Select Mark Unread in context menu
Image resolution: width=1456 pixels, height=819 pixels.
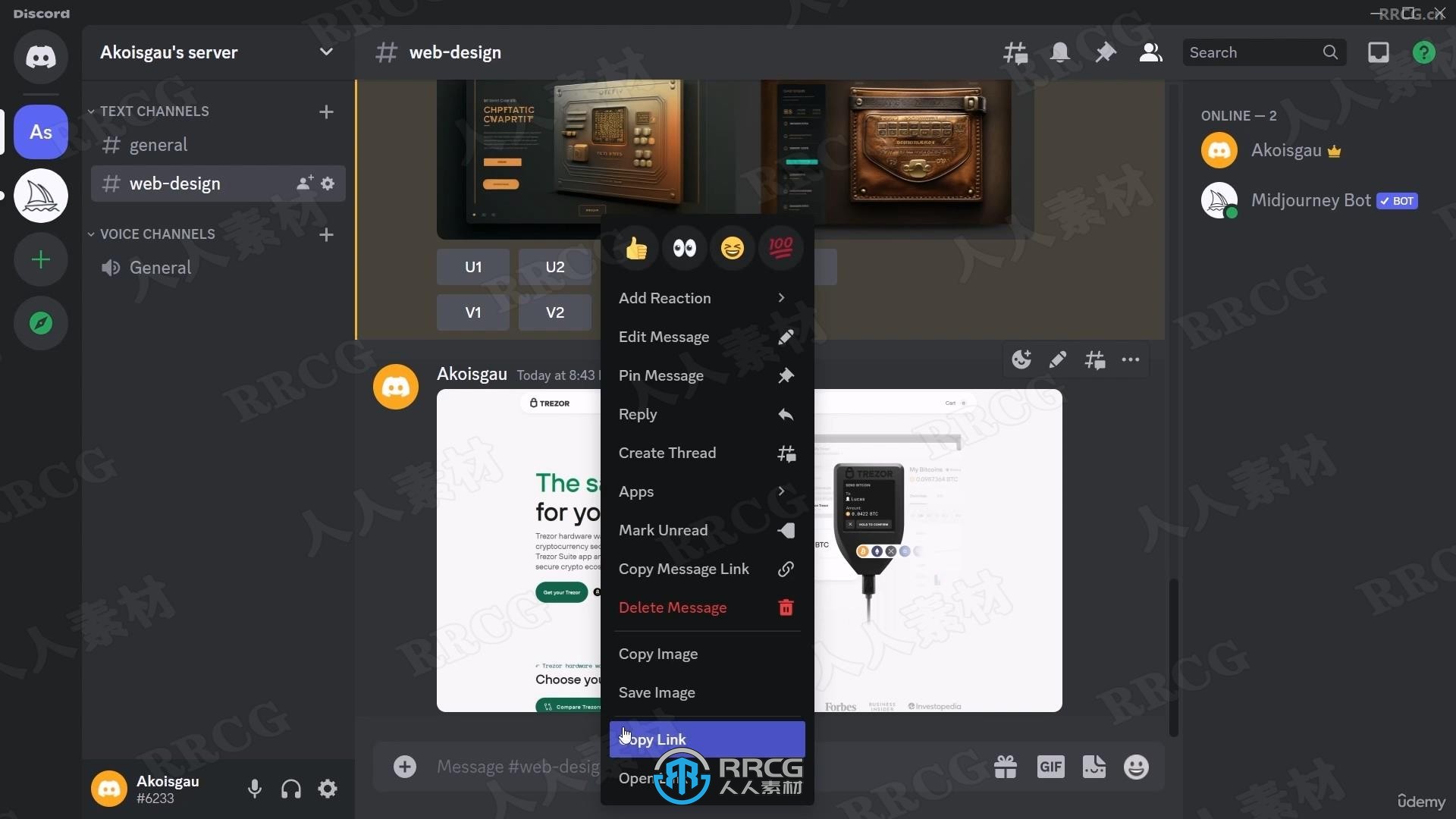click(707, 530)
